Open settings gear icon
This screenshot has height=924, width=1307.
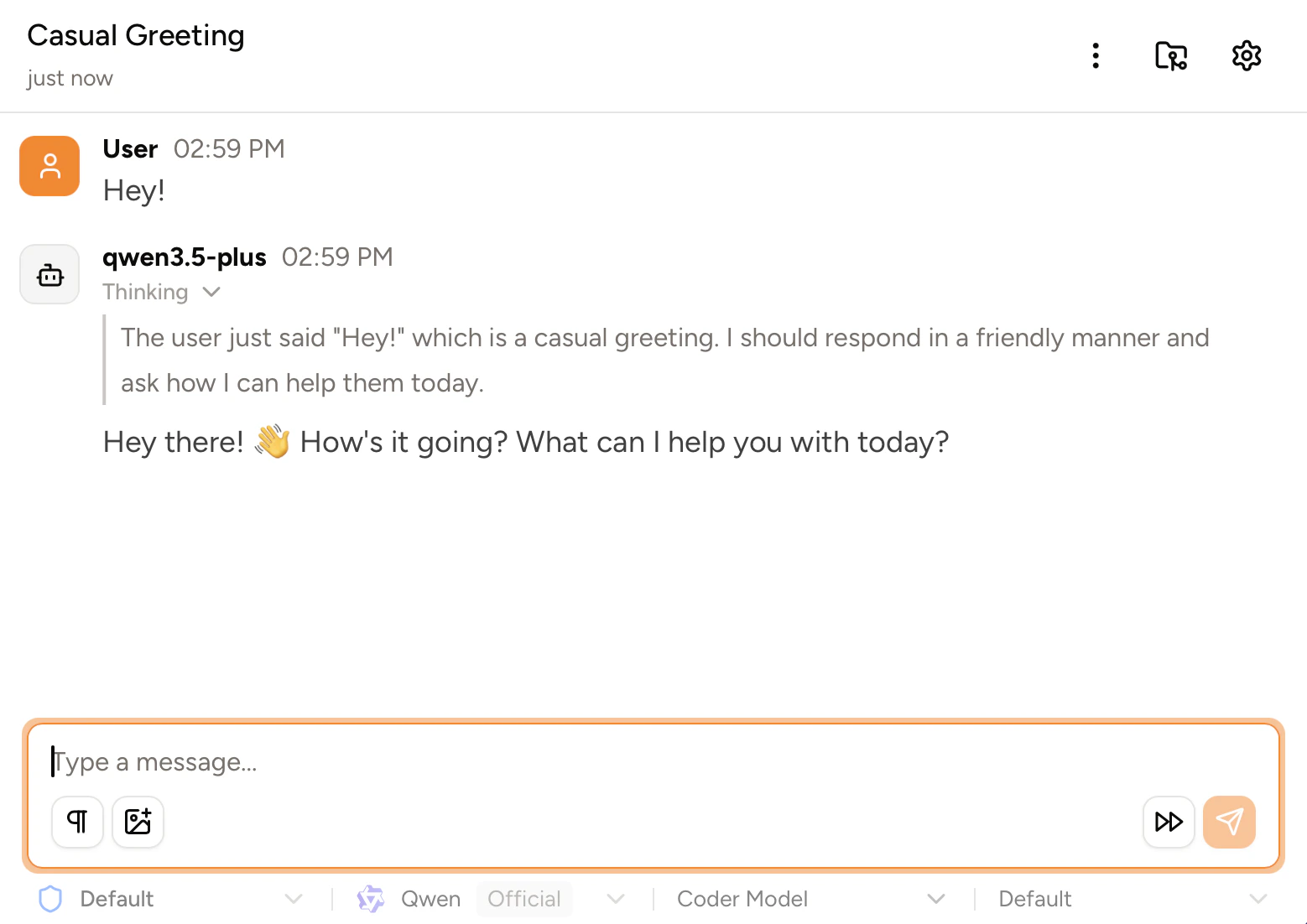click(x=1246, y=56)
